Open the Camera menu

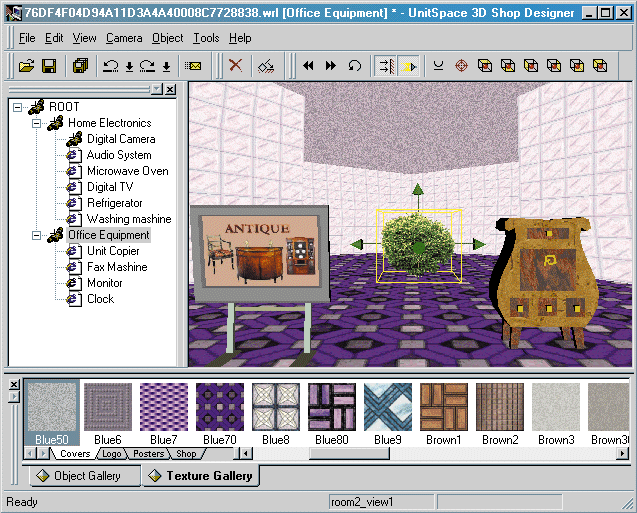(x=124, y=38)
